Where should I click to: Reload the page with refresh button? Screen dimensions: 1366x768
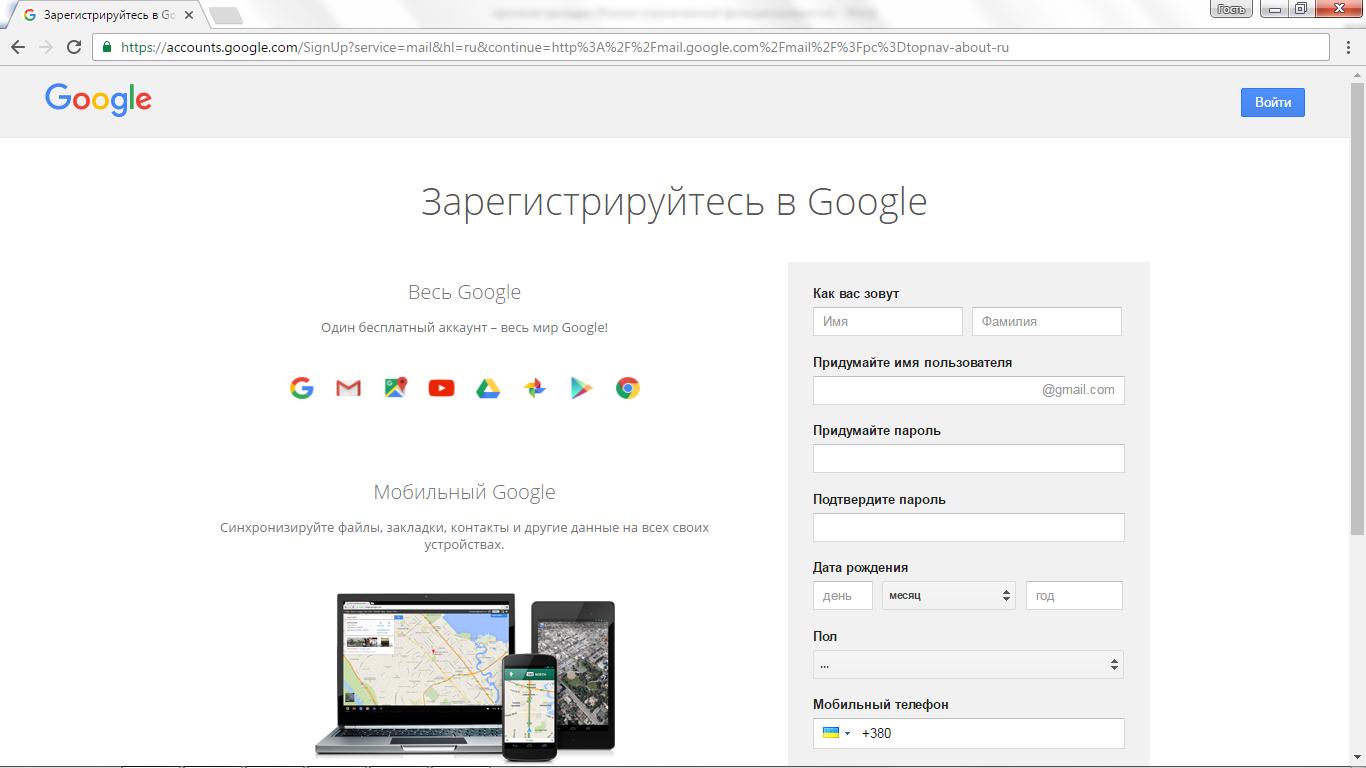tap(74, 47)
